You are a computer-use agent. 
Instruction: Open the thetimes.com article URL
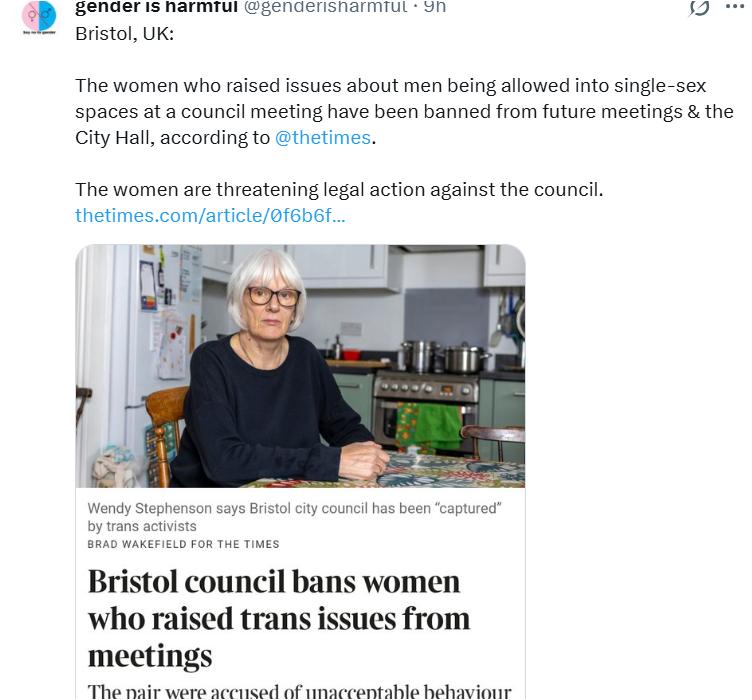[210, 215]
